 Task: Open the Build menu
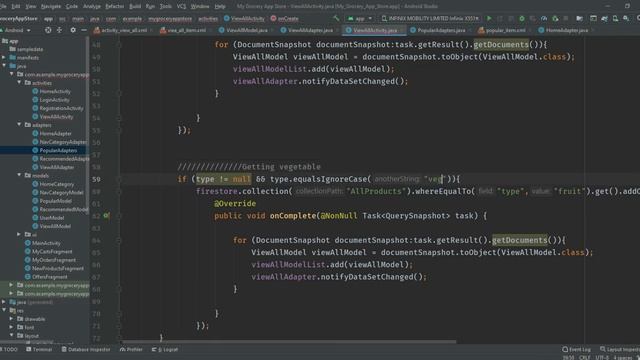click(x=135, y=6)
